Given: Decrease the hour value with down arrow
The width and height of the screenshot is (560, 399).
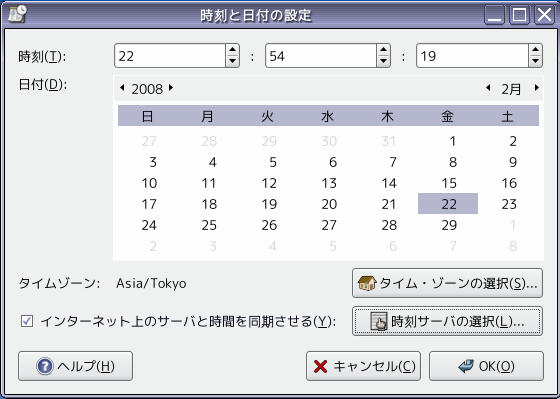Looking at the screenshot, I should tap(232, 61).
